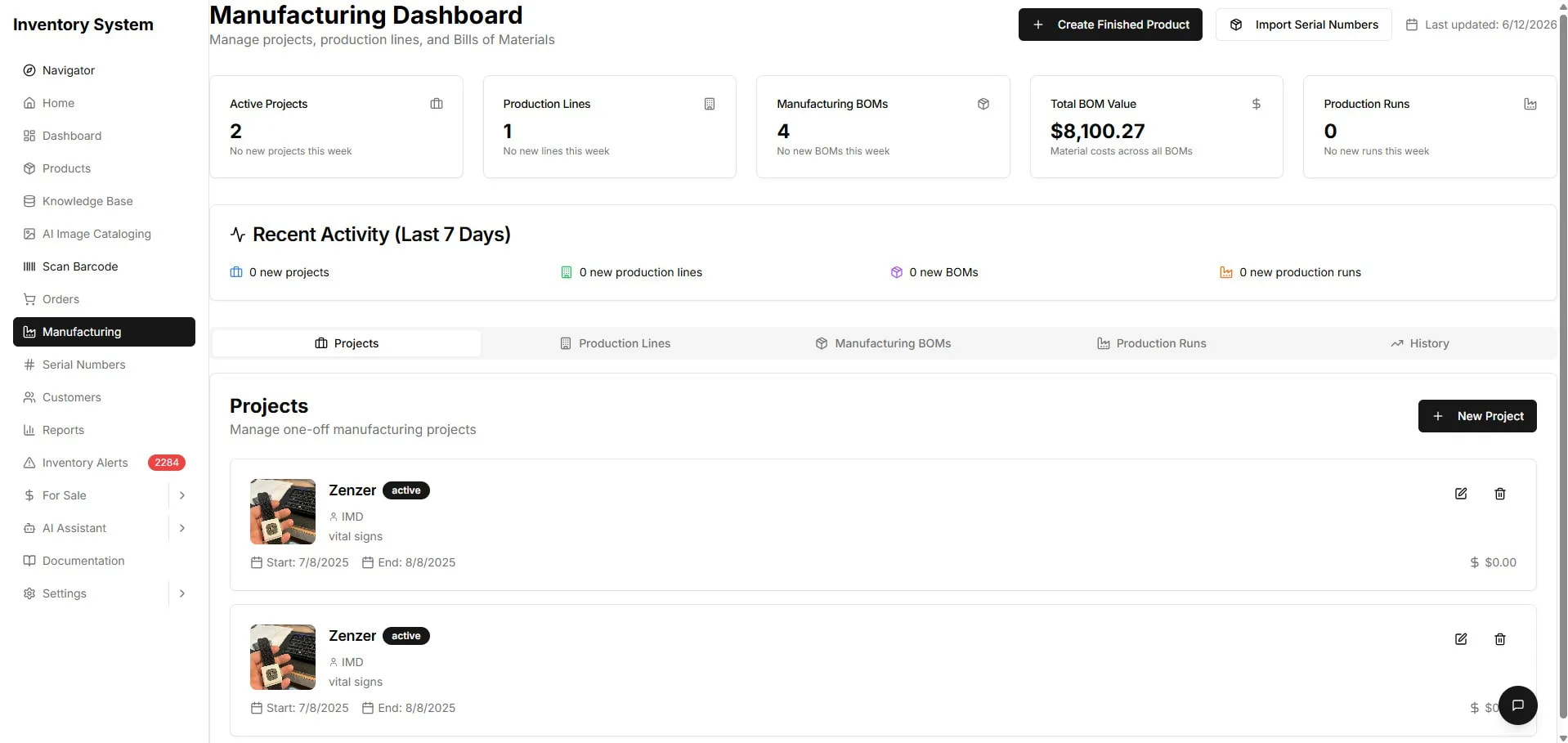Open the Inventory Alerts 2284 badge
The height and width of the screenshot is (743, 1568).
(x=167, y=463)
